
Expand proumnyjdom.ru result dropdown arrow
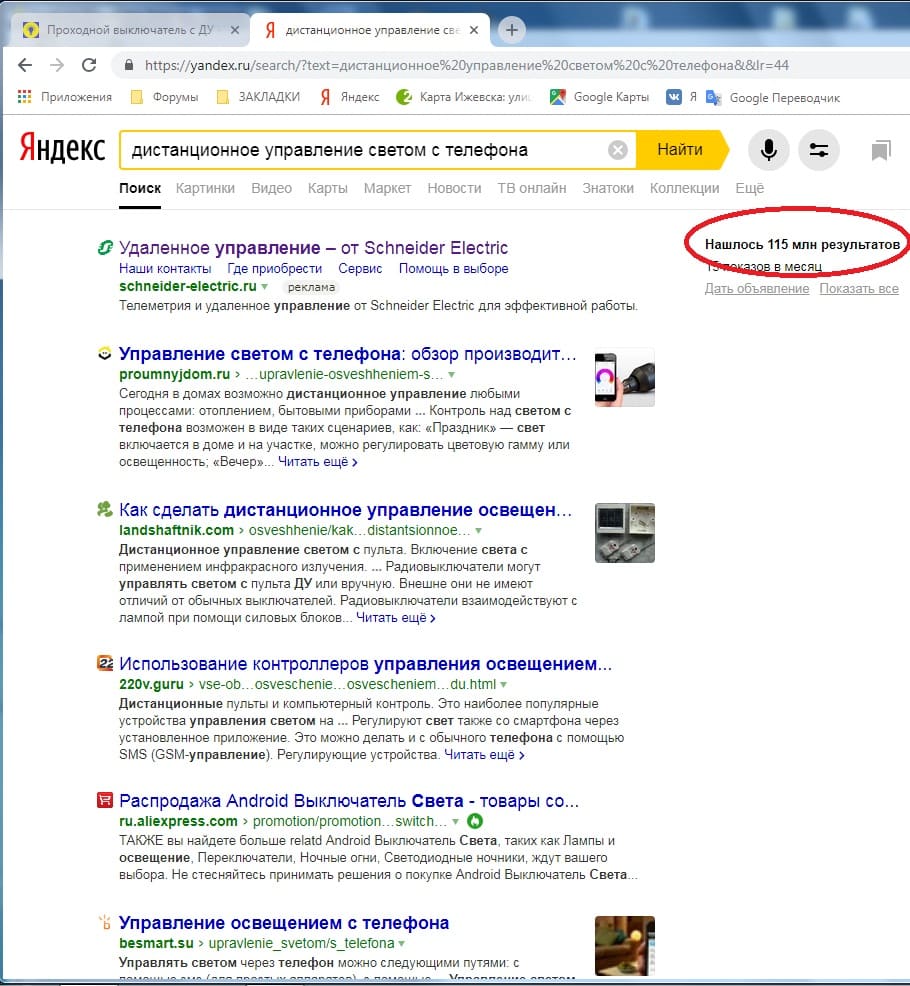coord(452,374)
